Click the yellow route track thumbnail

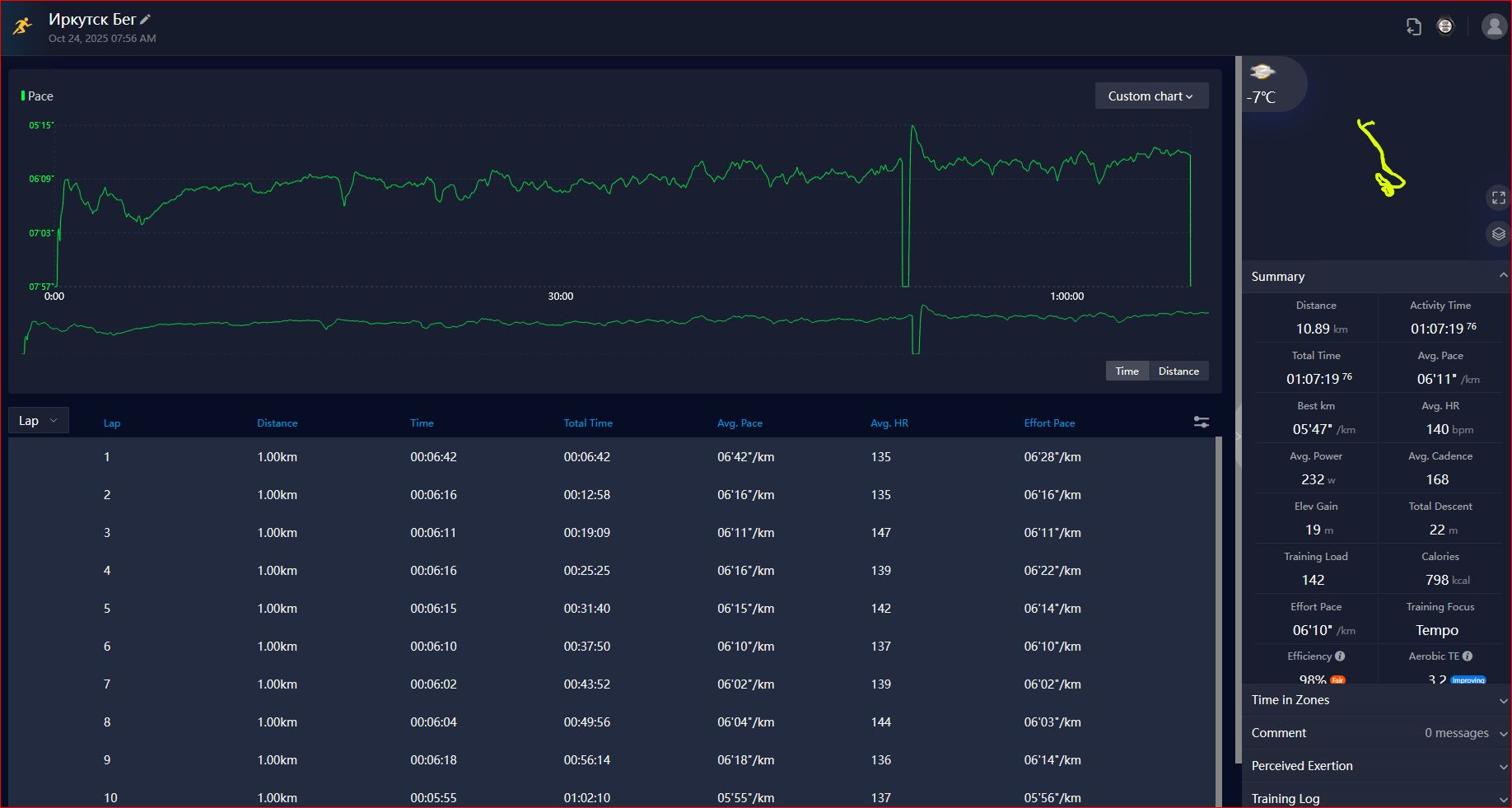click(x=1380, y=157)
